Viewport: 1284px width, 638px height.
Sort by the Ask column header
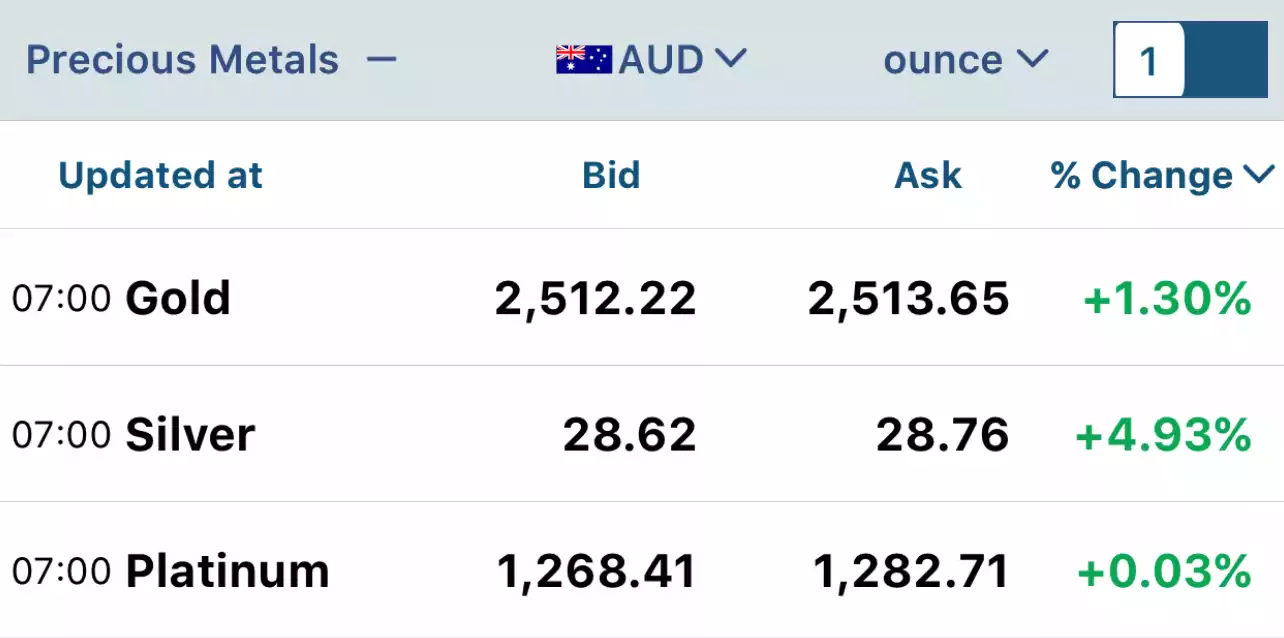pos(928,176)
